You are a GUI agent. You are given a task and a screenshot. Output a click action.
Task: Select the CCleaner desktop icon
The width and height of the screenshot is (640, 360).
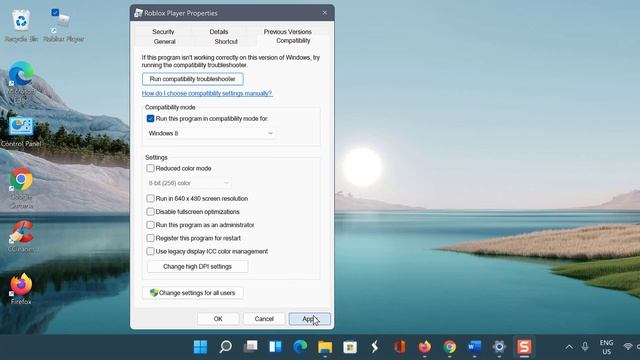pos(21,237)
